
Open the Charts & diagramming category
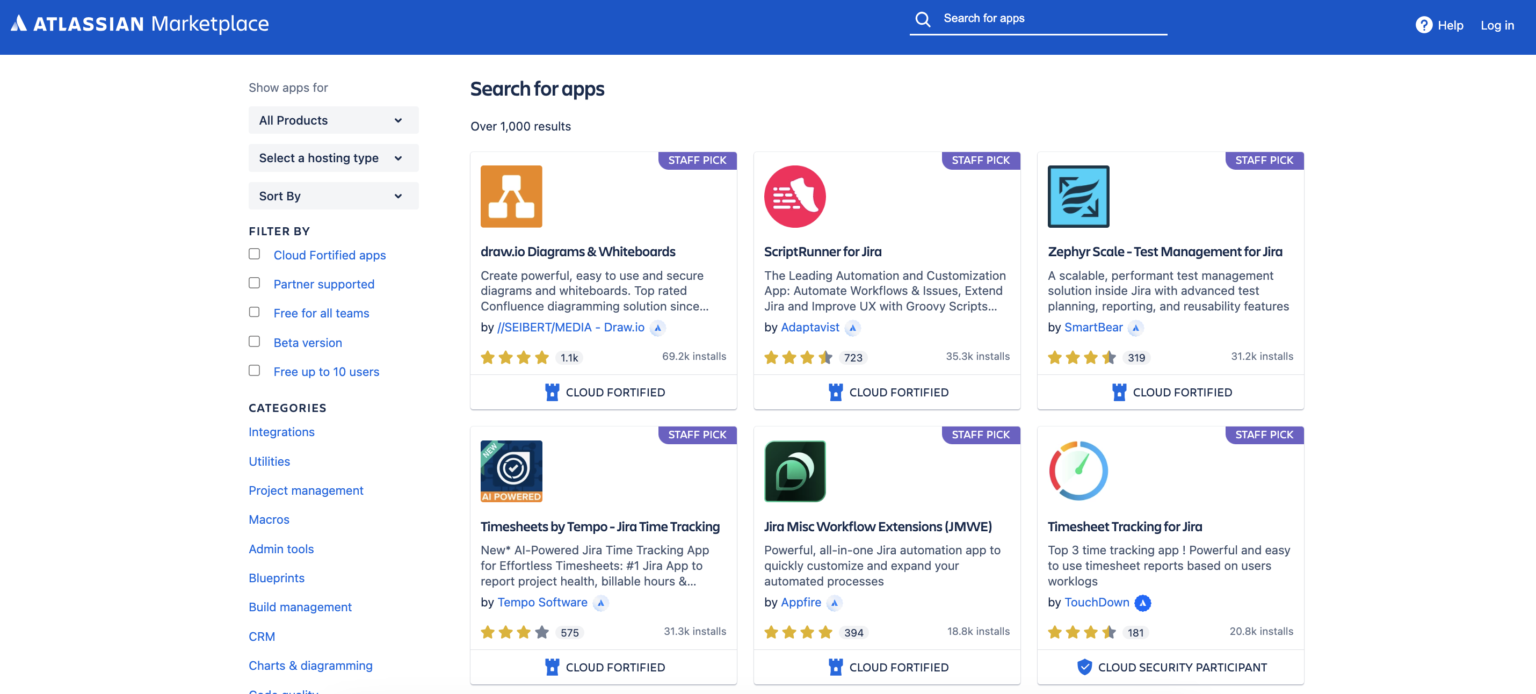click(310, 665)
